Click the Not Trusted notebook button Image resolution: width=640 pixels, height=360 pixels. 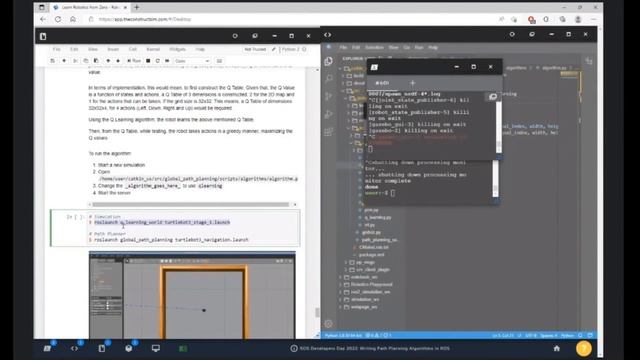(255, 49)
